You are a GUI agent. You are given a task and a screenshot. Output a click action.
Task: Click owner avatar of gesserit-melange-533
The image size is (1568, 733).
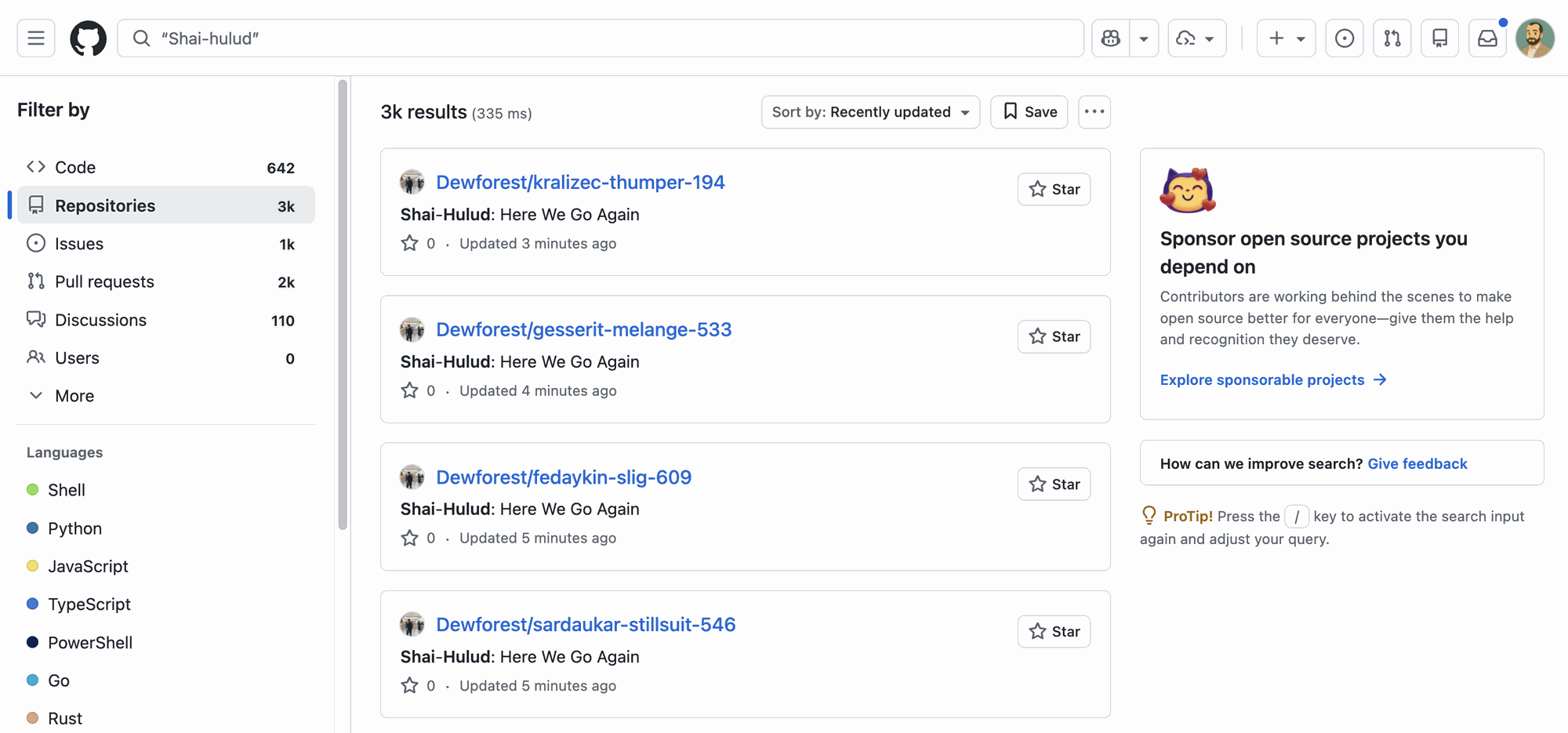[412, 329]
